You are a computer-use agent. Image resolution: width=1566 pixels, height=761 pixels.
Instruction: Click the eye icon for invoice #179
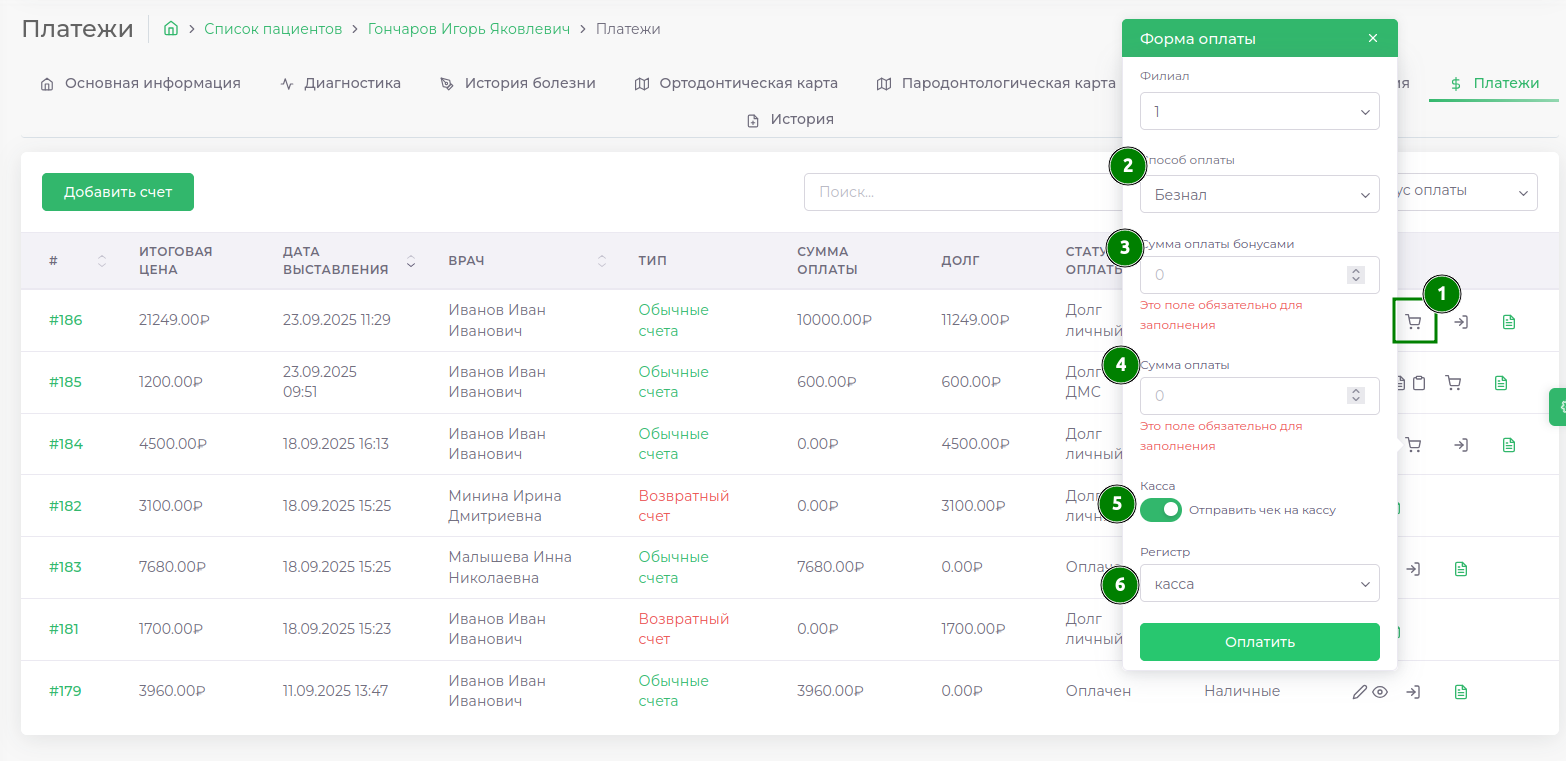pos(1380,691)
